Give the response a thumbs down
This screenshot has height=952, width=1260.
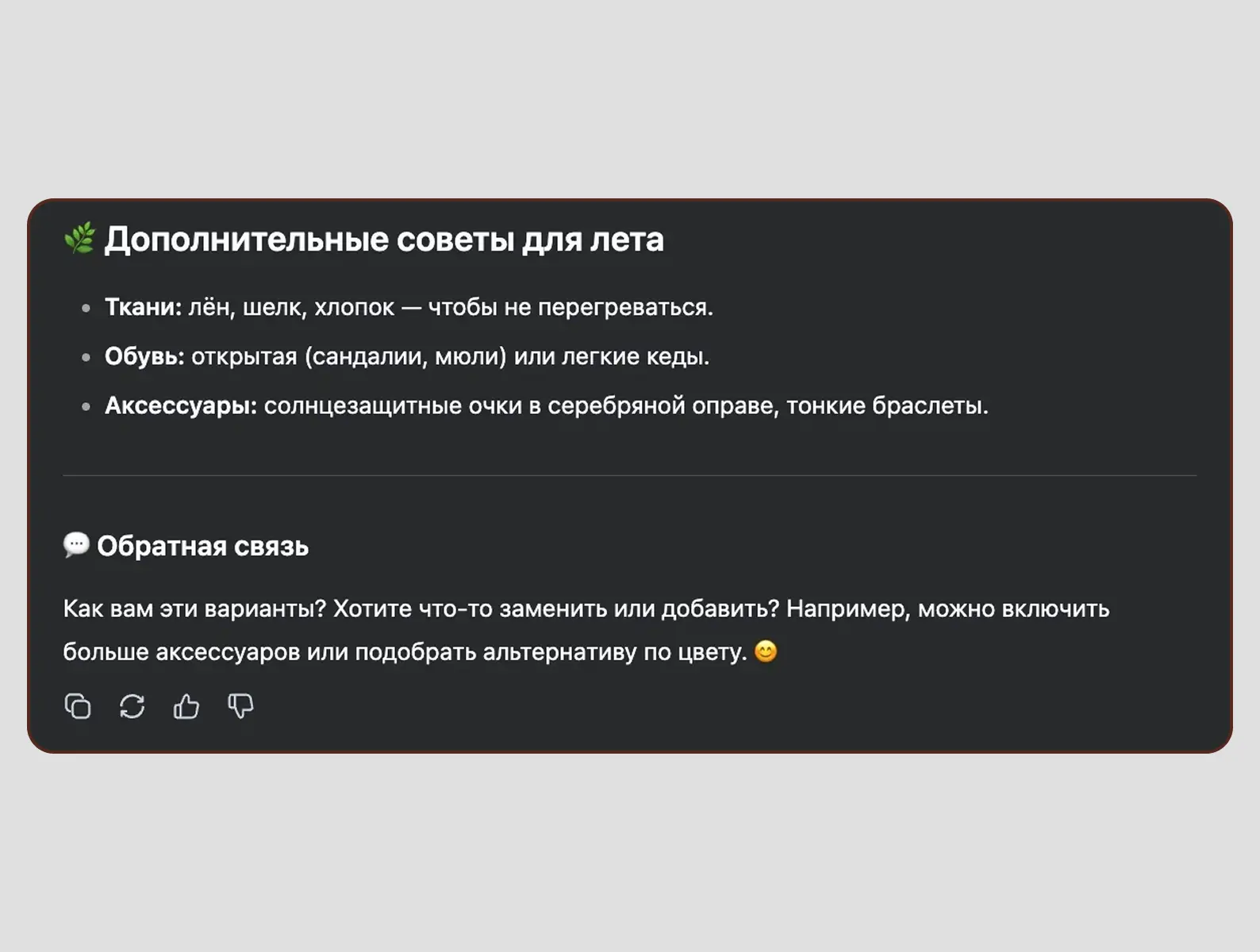click(240, 706)
